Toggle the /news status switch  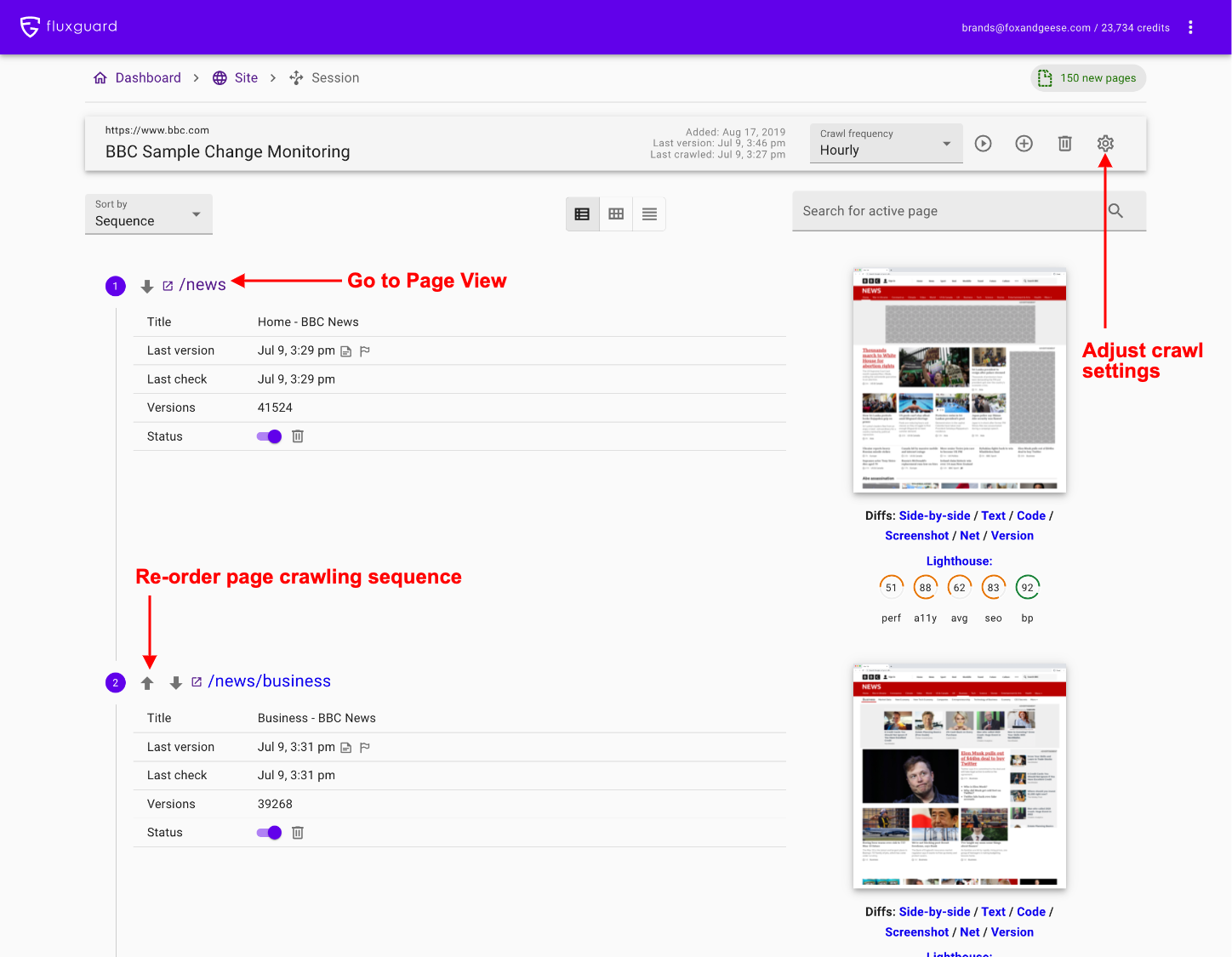tap(269, 436)
